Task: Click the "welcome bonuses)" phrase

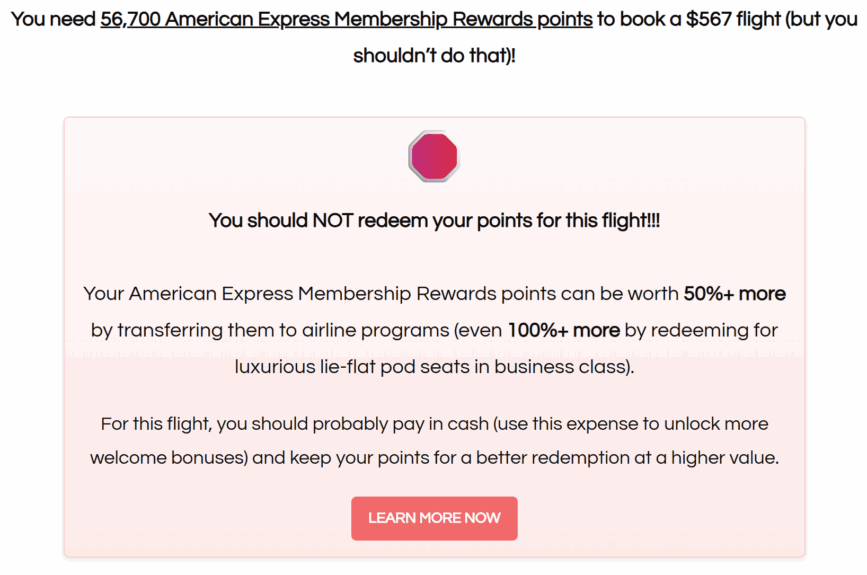Action: (169, 458)
